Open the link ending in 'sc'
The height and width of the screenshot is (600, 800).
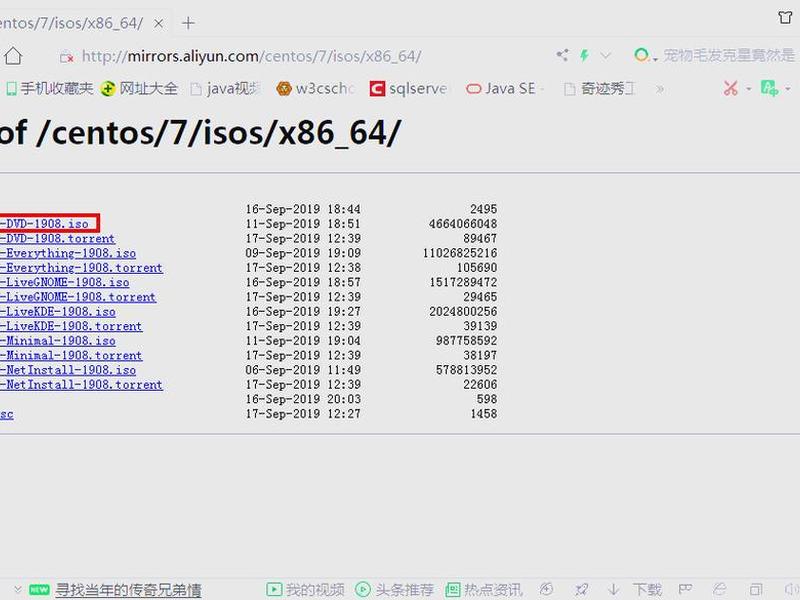7,414
